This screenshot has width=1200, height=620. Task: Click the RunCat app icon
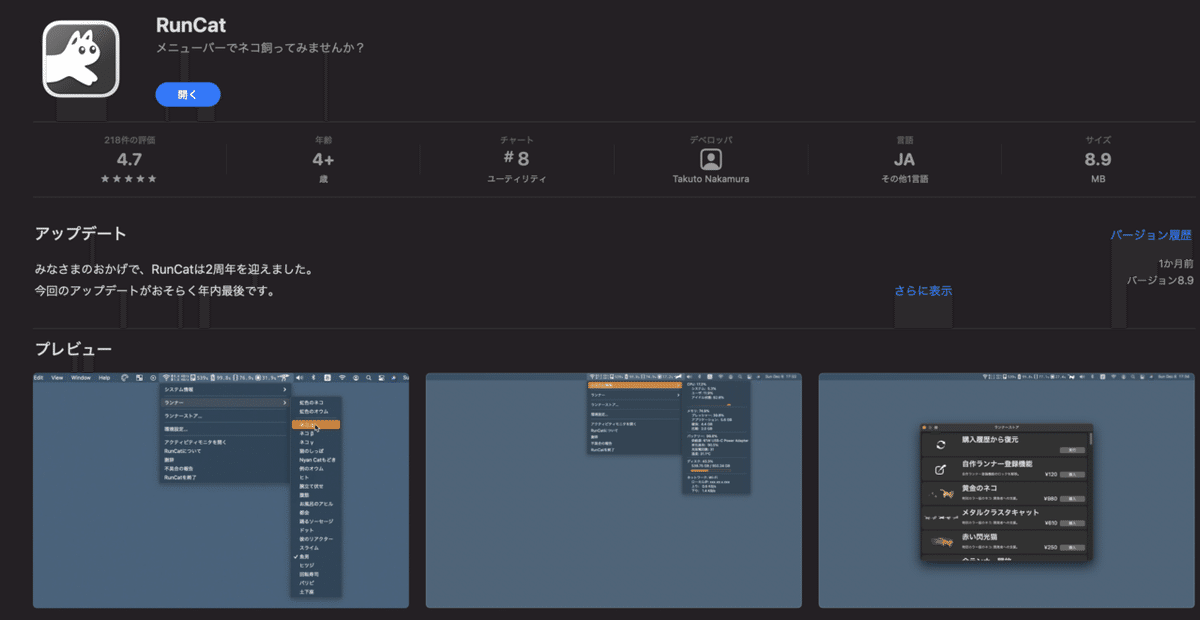[82, 59]
